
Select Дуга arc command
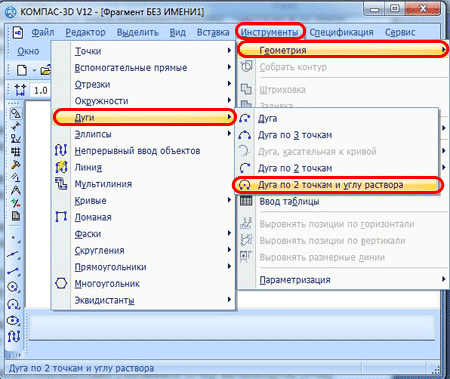click(x=337, y=118)
